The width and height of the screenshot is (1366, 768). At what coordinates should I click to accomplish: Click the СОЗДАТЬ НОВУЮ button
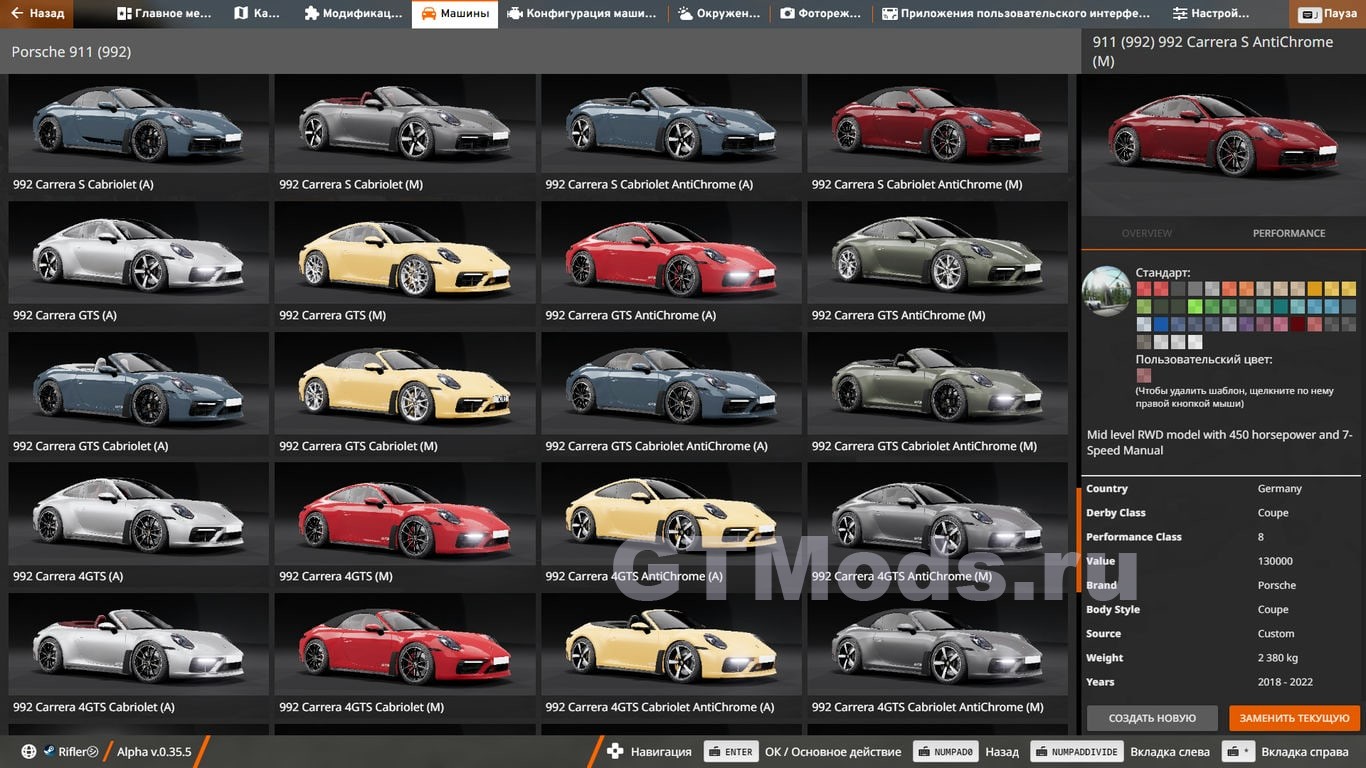coord(1152,718)
